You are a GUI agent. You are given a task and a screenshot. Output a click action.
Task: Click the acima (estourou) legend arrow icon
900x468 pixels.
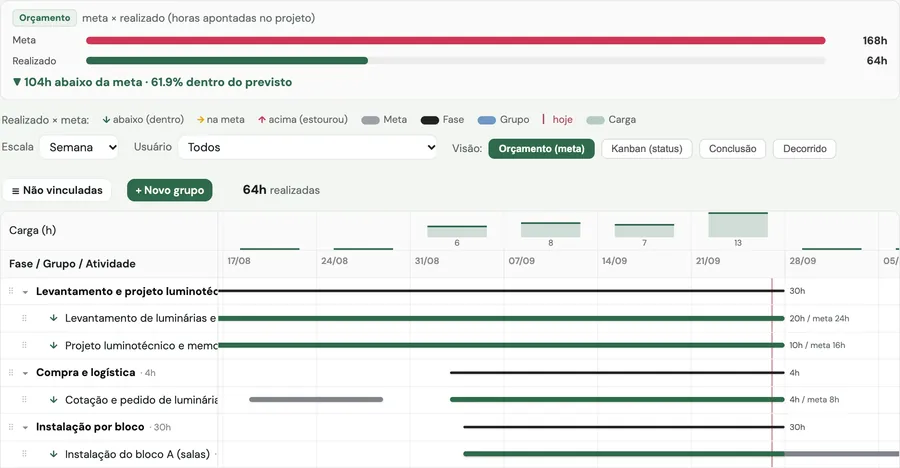pos(262,120)
